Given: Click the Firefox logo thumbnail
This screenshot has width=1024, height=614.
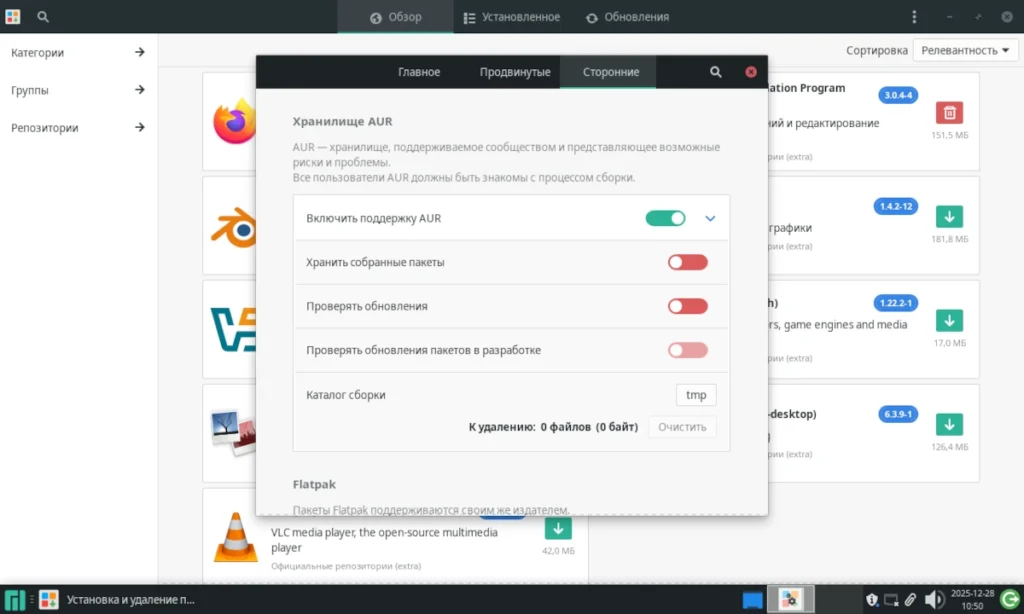Looking at the screenshot, I should coord(234,121).
